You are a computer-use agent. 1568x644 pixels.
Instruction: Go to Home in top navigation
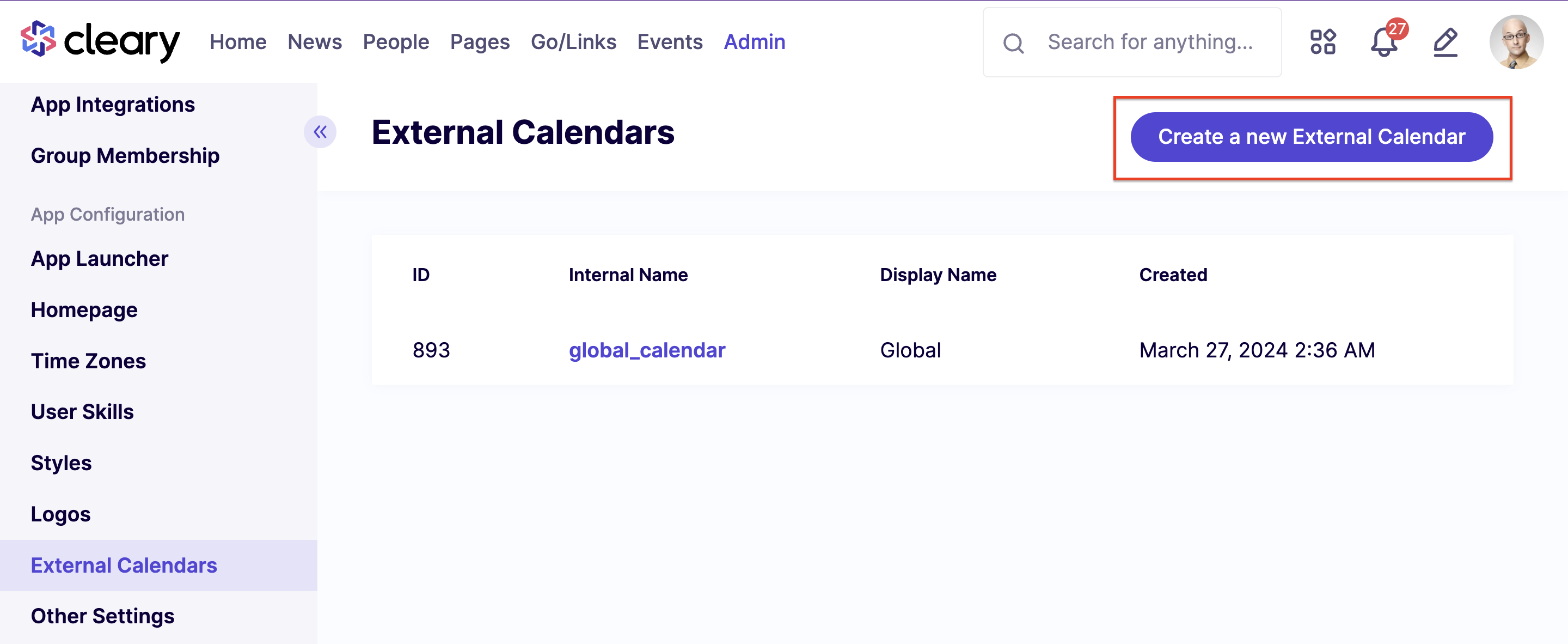tap(238, 41)
